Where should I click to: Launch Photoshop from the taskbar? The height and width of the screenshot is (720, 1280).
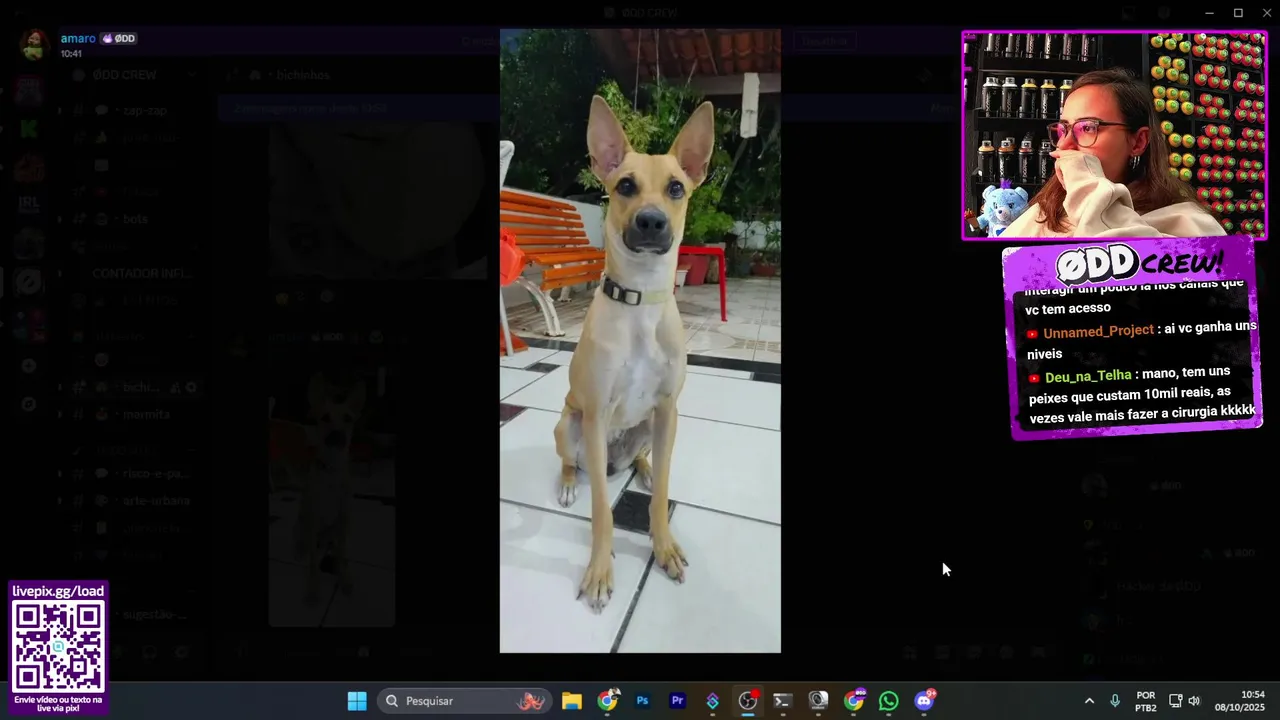click(x=643, y=701)
